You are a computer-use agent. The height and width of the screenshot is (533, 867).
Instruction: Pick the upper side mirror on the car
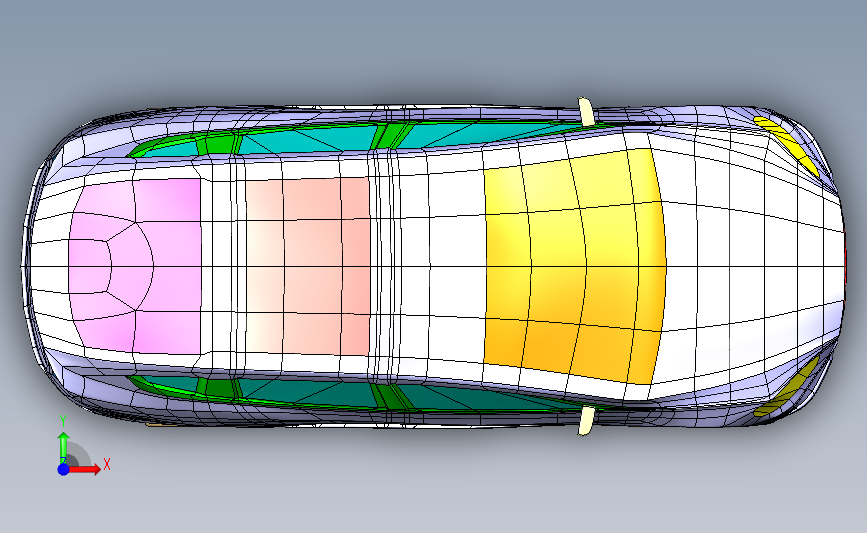click(x=586, y=112)
